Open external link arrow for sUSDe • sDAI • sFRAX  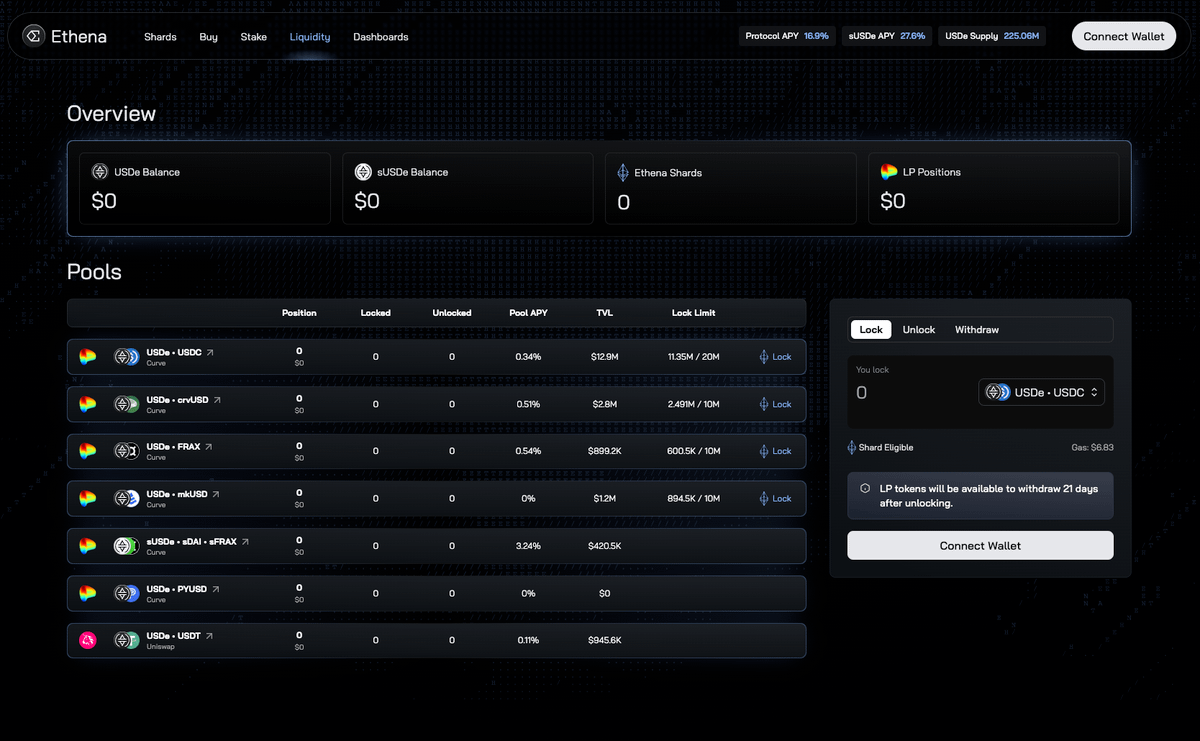click(245, 541)
